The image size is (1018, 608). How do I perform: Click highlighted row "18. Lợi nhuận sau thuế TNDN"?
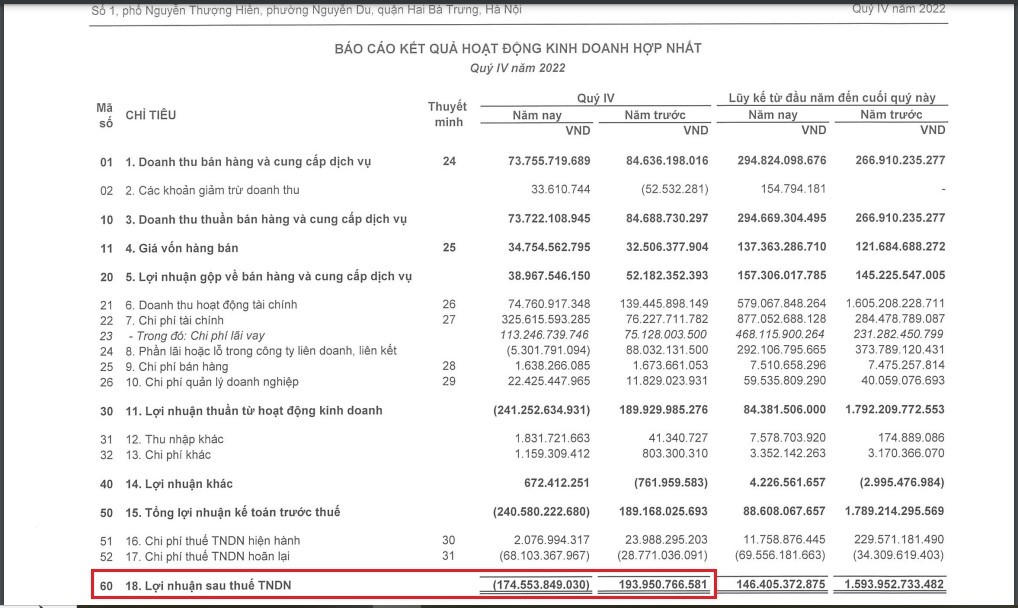coord(210,584)
